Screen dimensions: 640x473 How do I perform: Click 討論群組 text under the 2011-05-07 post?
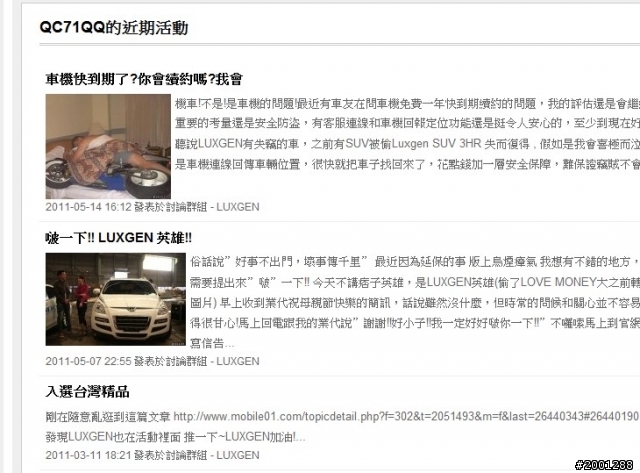pyautogui.click(x=191, y=361)
